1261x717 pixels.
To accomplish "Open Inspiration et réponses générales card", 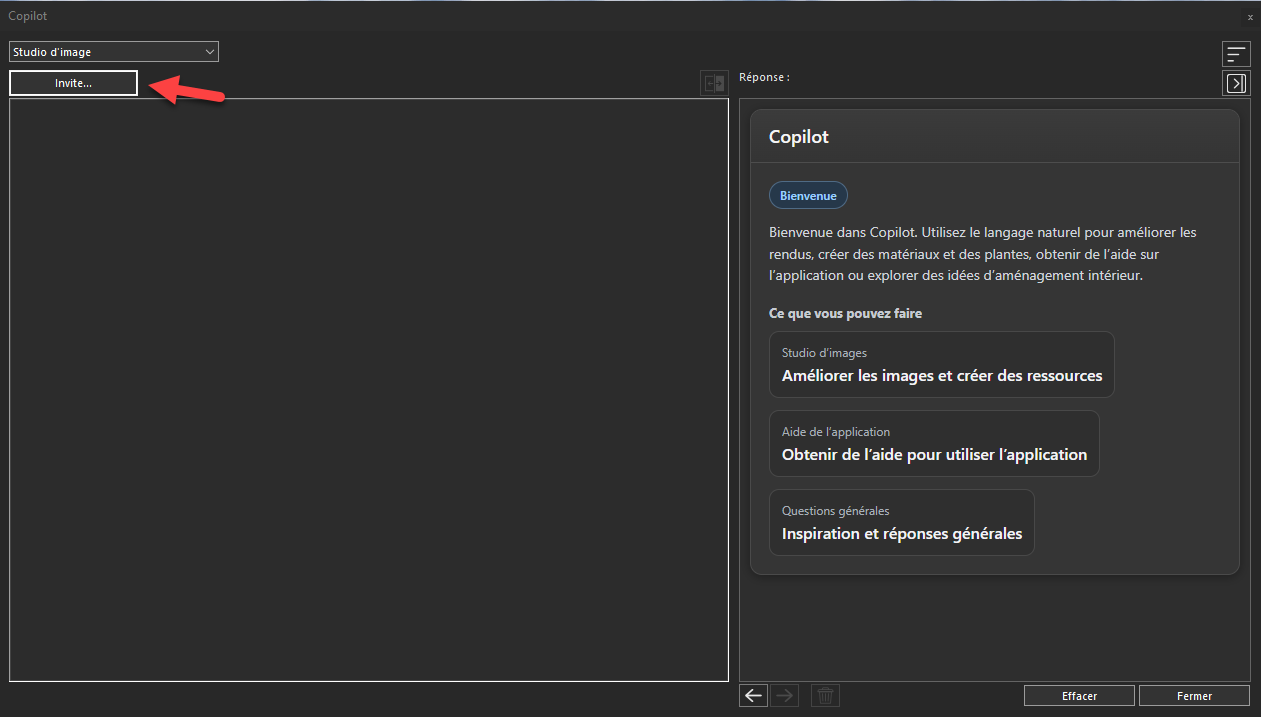I will coord(902,522).
